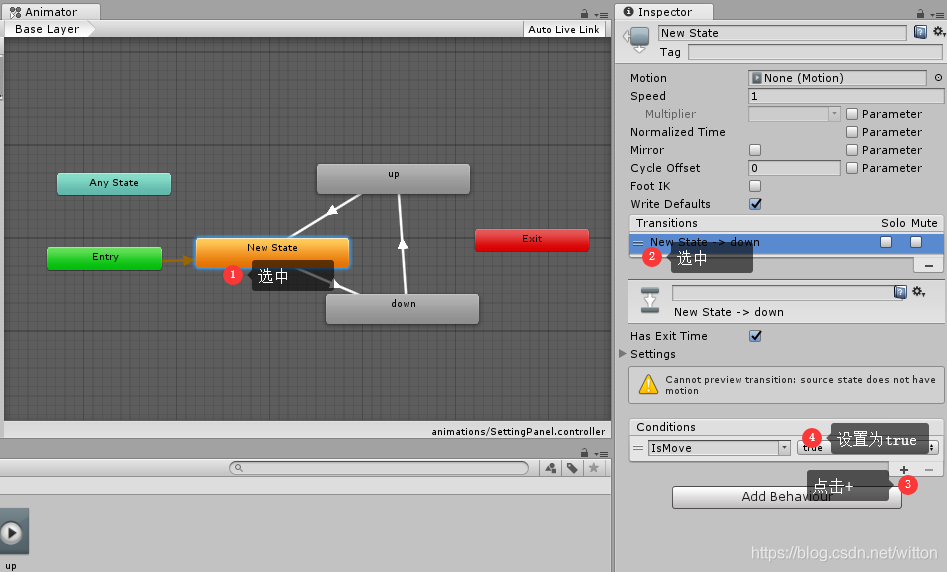
Task: Select the Base Layer breadcrumb
Action: tap(47, 29)
